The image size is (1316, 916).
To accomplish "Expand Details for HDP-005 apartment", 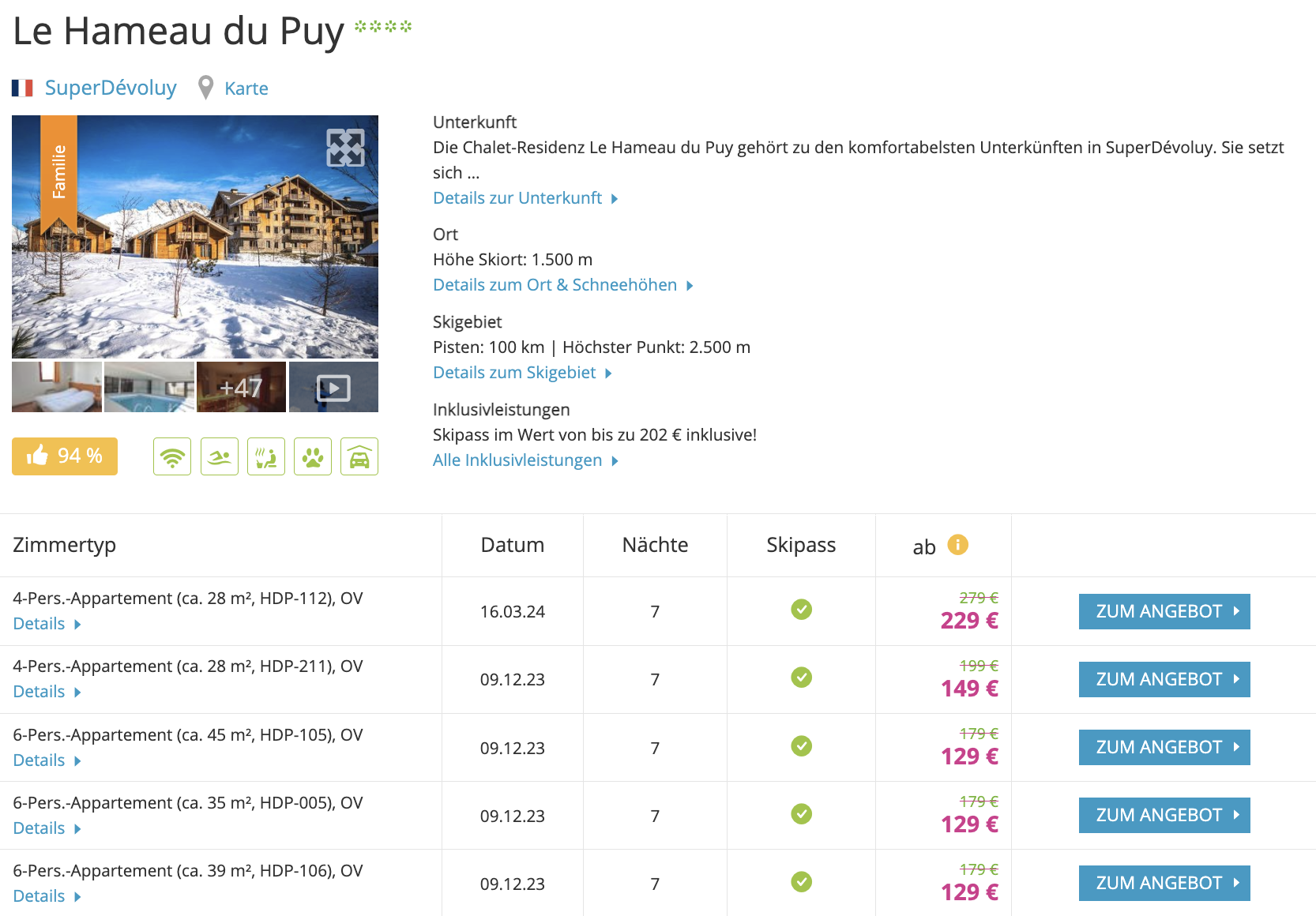I will 47,828.
